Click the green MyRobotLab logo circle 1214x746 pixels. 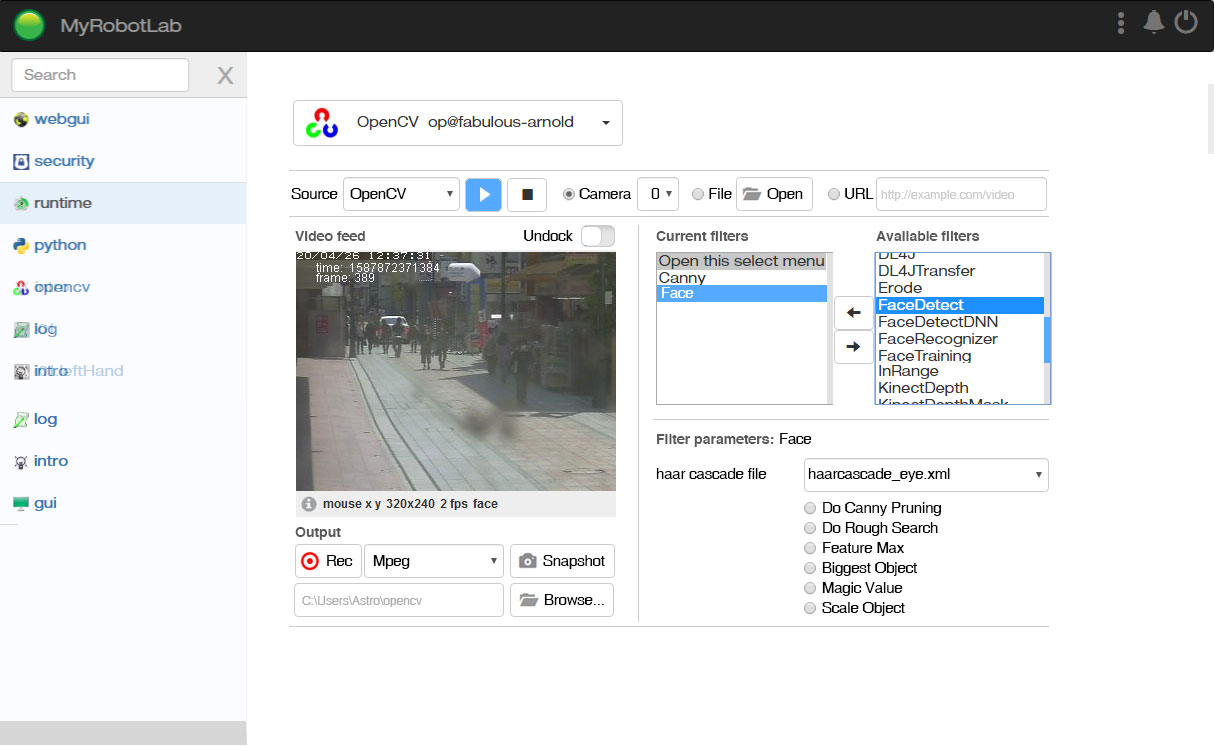point(30,25)
